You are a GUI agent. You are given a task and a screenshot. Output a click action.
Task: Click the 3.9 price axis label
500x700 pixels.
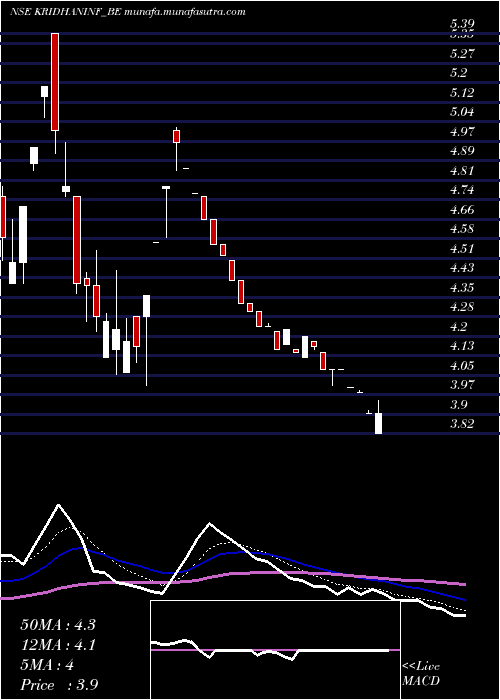point(459,404)
